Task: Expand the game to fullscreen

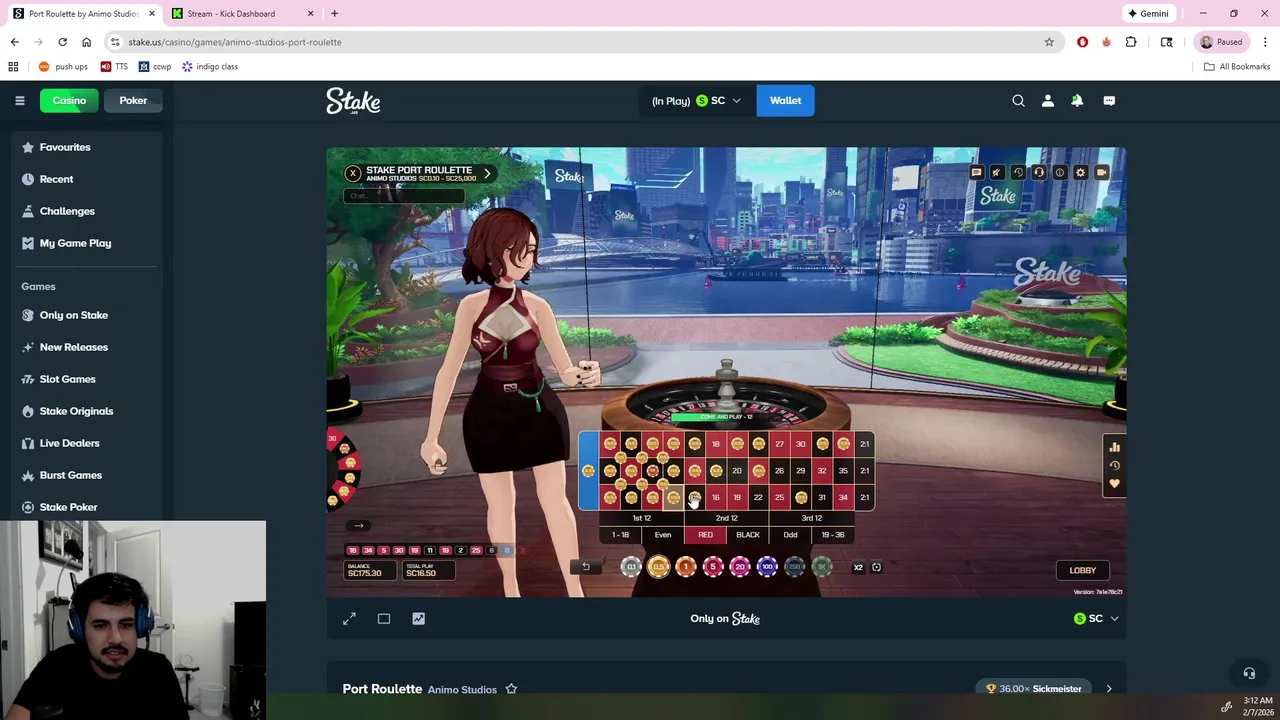Action: [x=349, y=619]
